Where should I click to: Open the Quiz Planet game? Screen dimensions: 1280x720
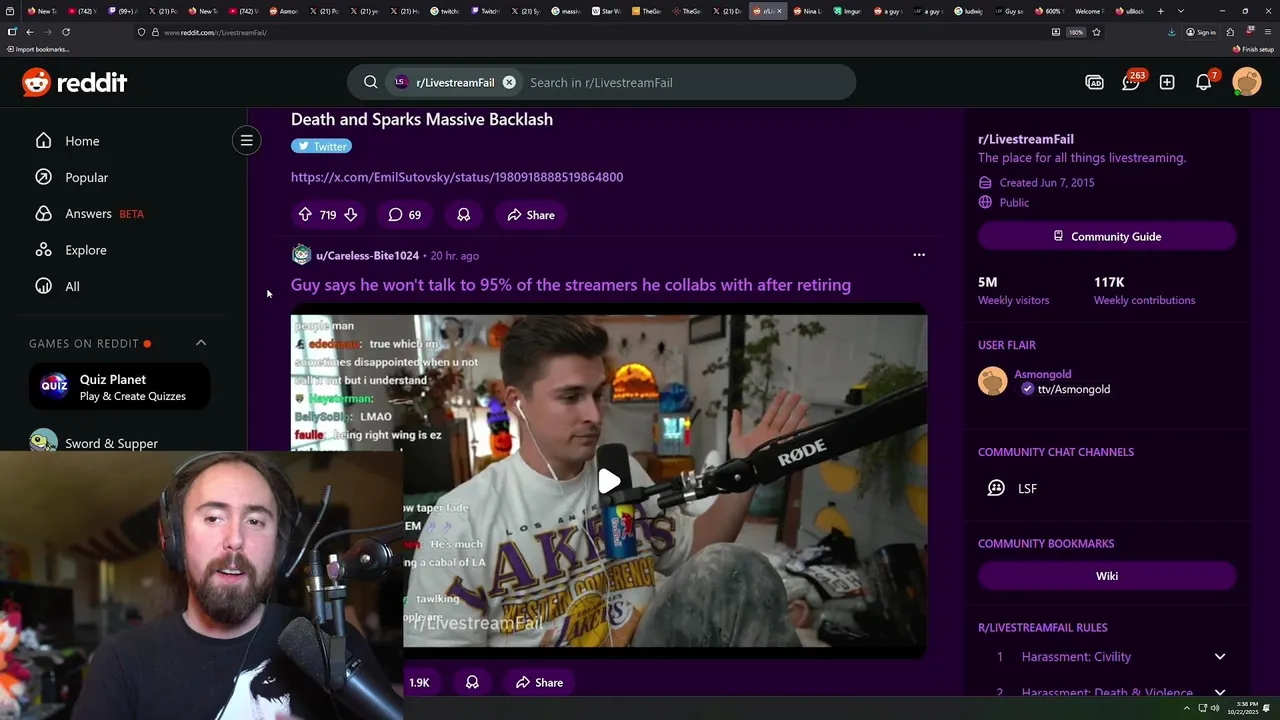click(x=120, y=387)
